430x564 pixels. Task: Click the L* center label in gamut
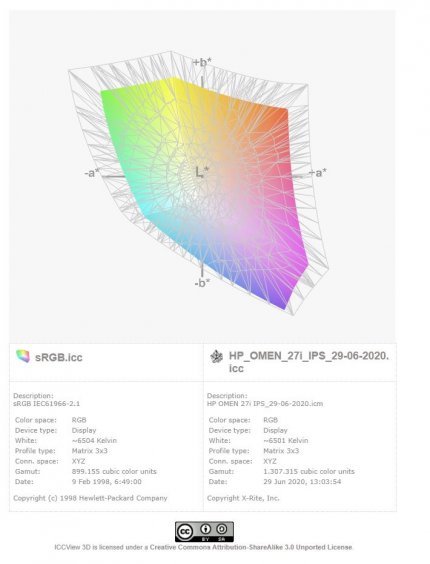click(202, 172)
